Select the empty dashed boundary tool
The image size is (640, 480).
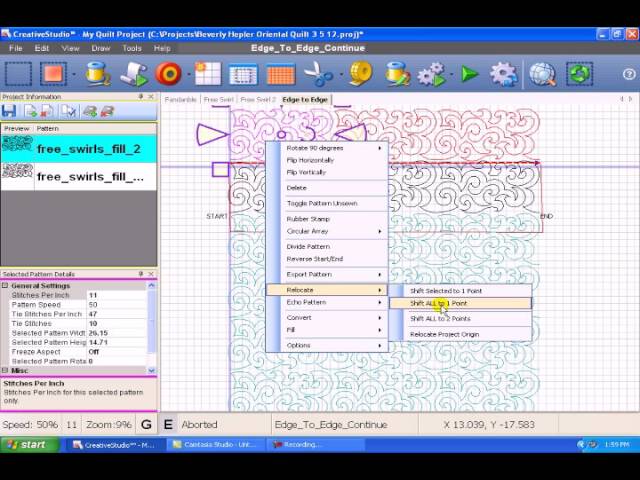point(18,74)
